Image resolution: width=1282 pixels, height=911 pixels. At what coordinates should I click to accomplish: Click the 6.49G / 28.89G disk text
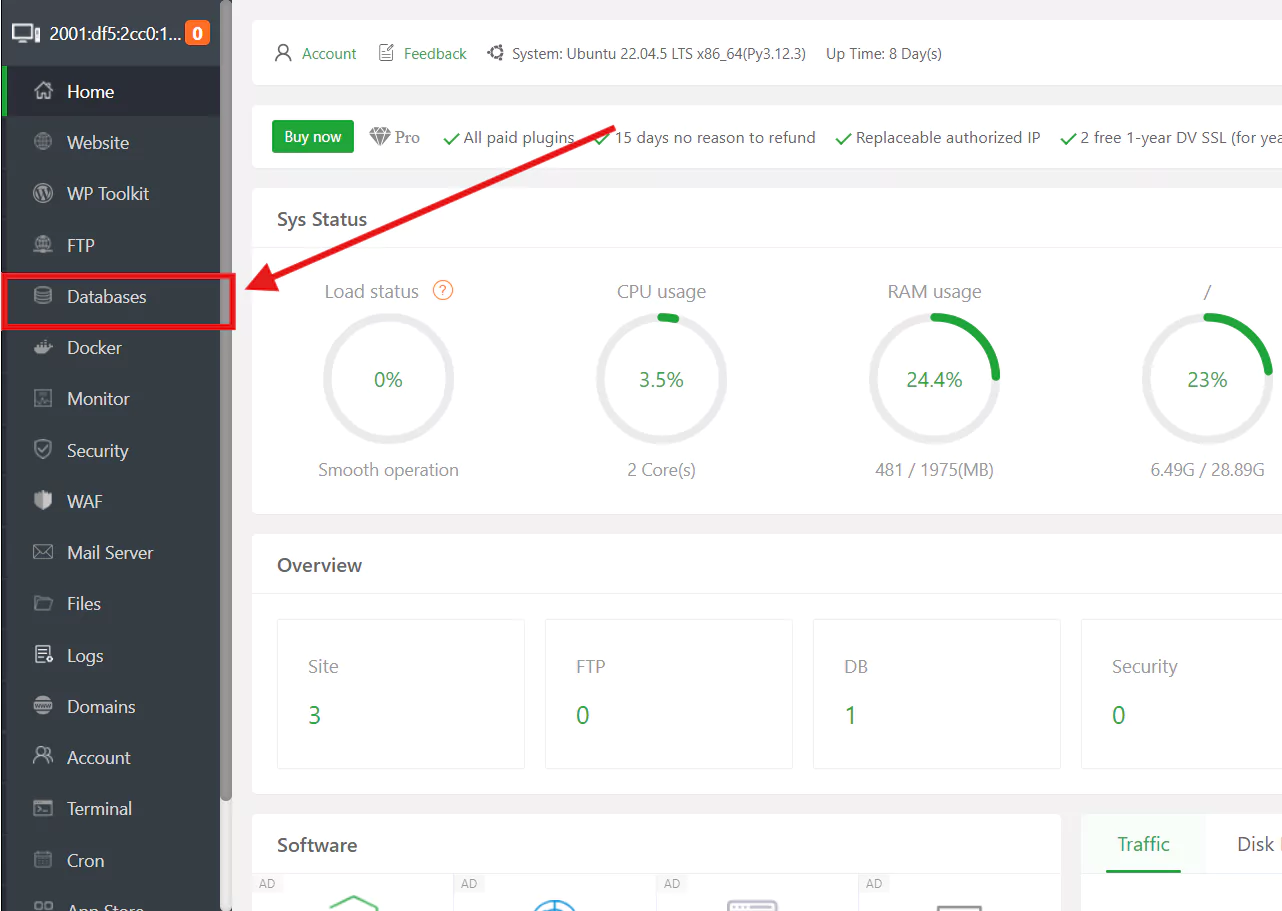[x=1207, y=470]
